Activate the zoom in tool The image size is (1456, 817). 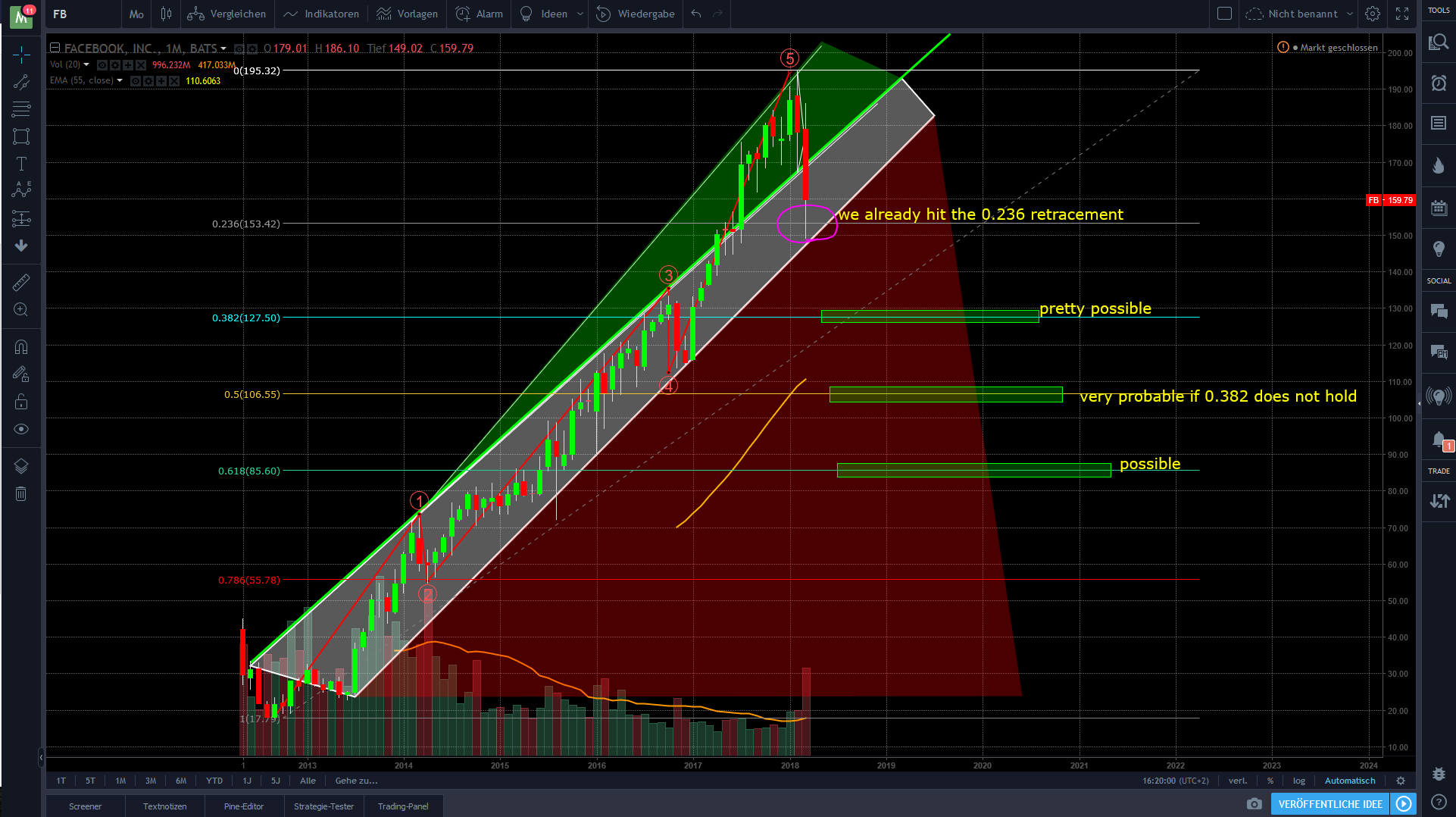pyautogui.click(x=21, y=310)
